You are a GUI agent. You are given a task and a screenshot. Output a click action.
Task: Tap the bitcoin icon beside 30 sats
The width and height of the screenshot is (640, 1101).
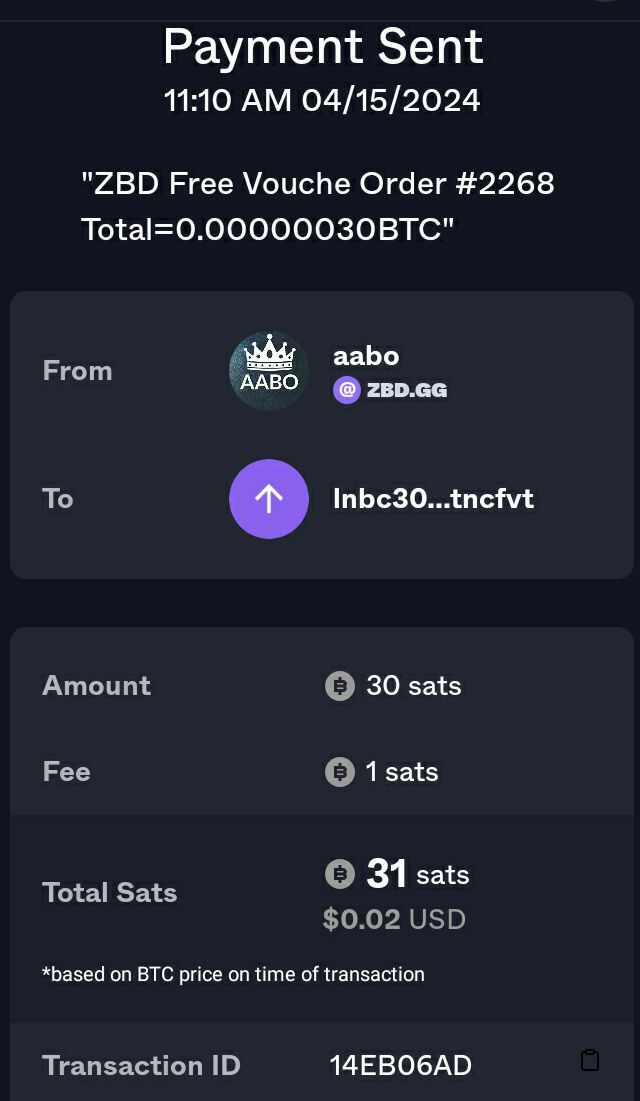pyautogui.click(x=340, y=686)
